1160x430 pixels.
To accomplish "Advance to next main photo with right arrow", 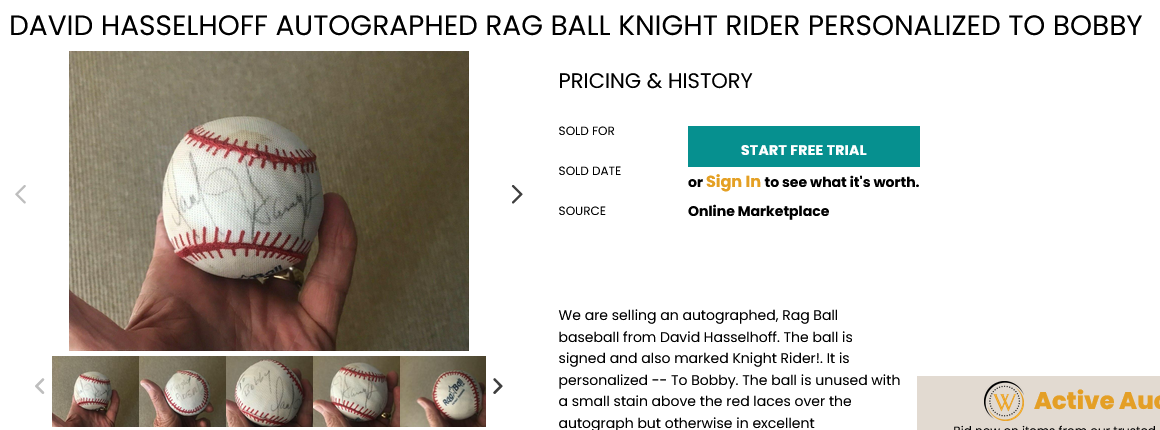I will coord(517,195).
